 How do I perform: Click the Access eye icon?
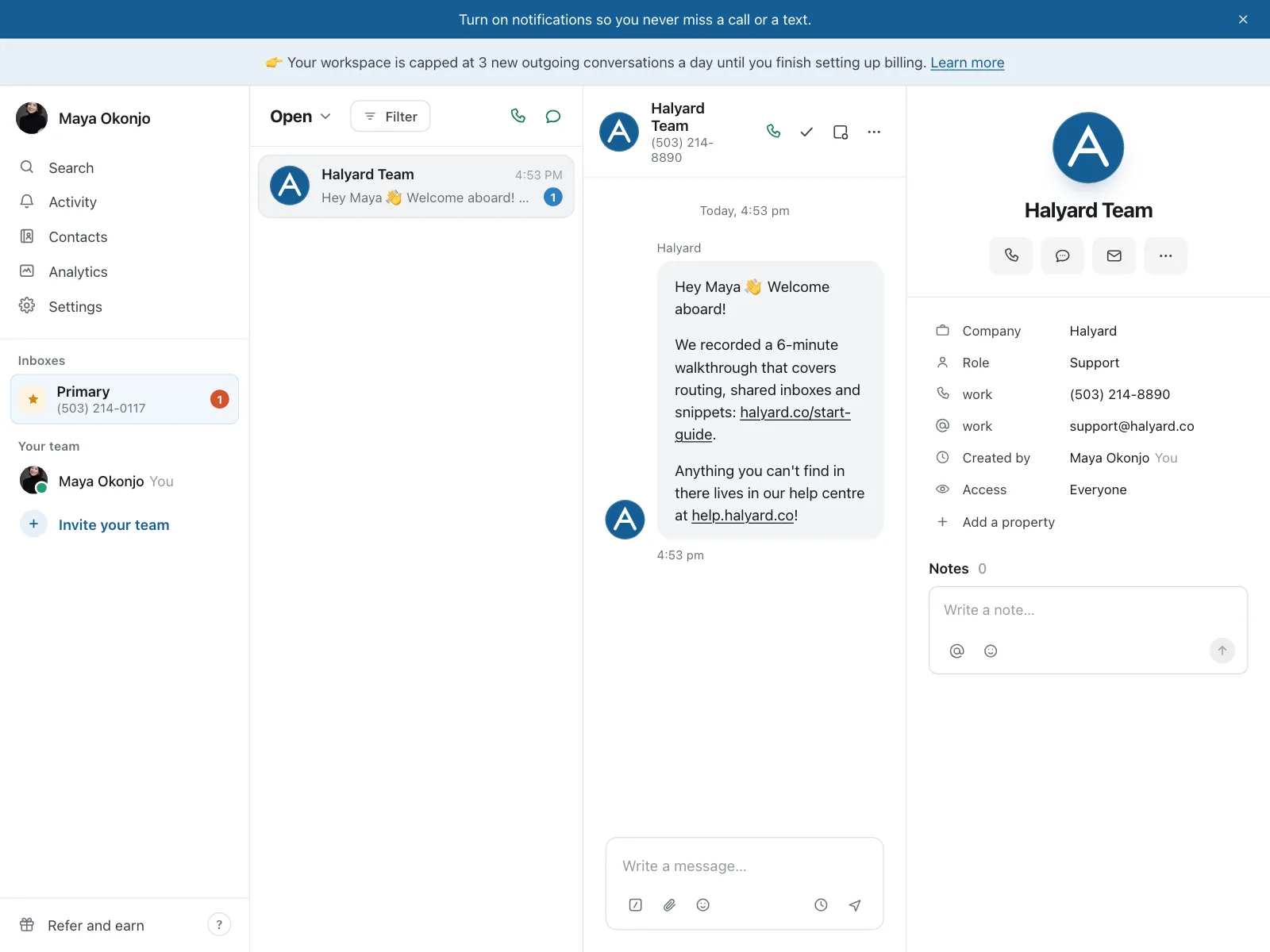943,489
